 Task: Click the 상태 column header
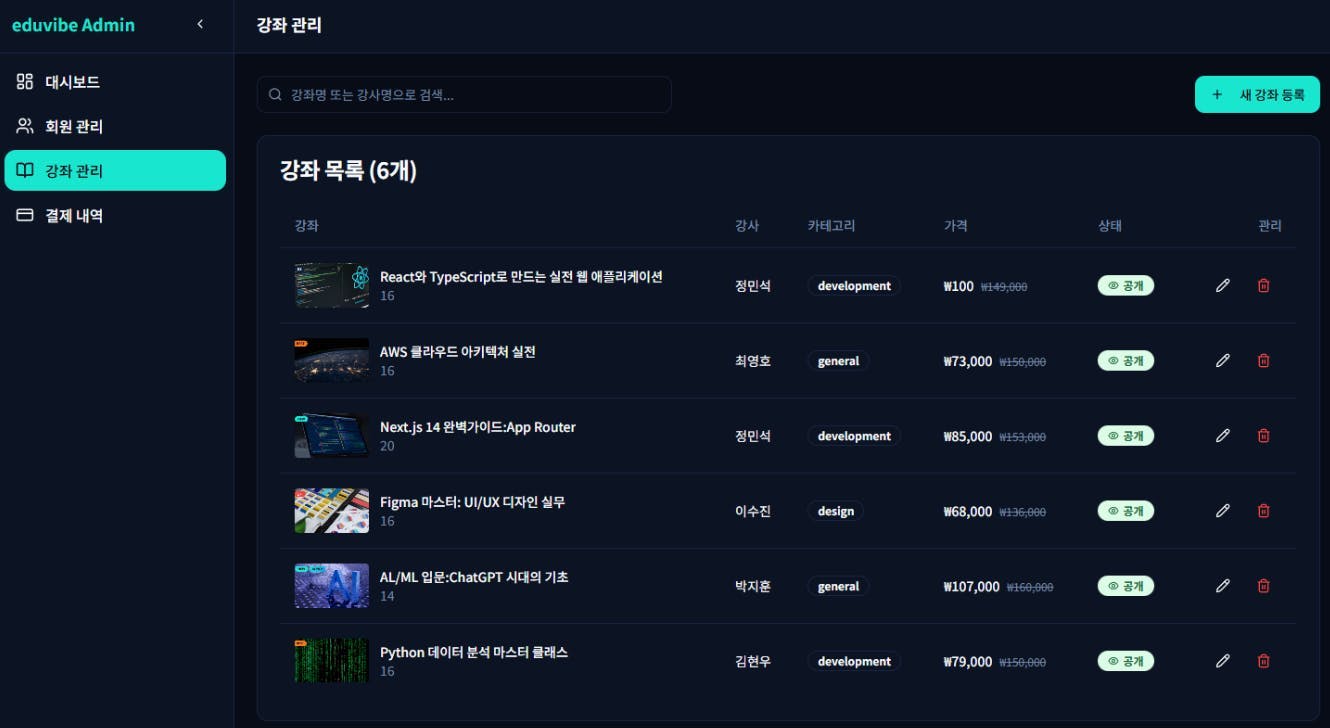coord(1110,225)
